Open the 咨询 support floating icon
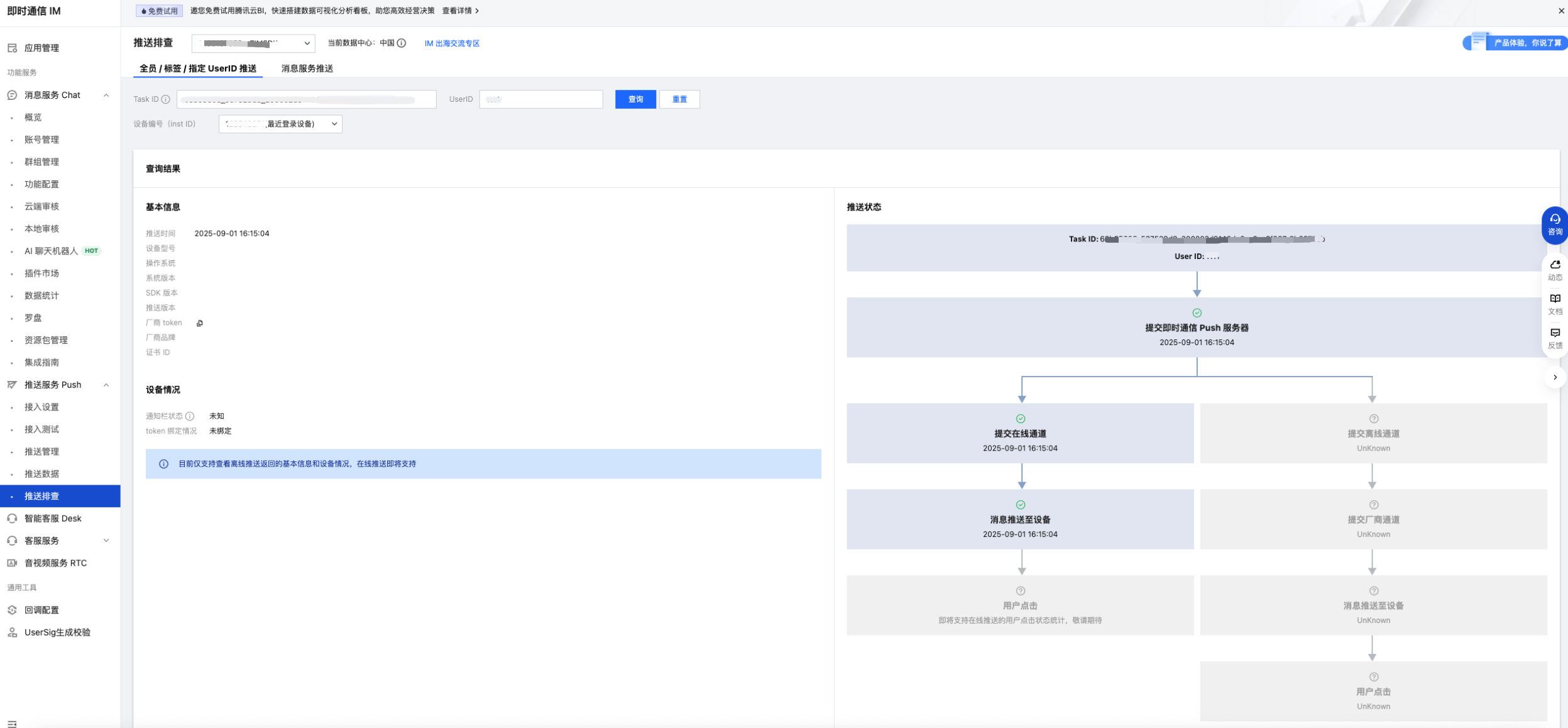 tap(1555, 224)
